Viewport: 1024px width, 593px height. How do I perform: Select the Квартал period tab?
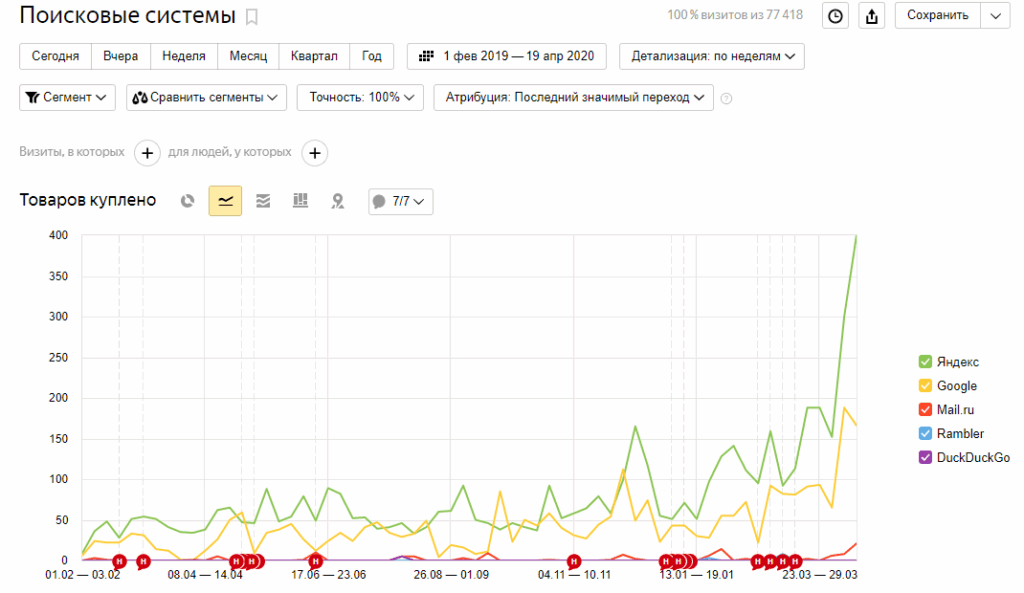click(314, 57)
